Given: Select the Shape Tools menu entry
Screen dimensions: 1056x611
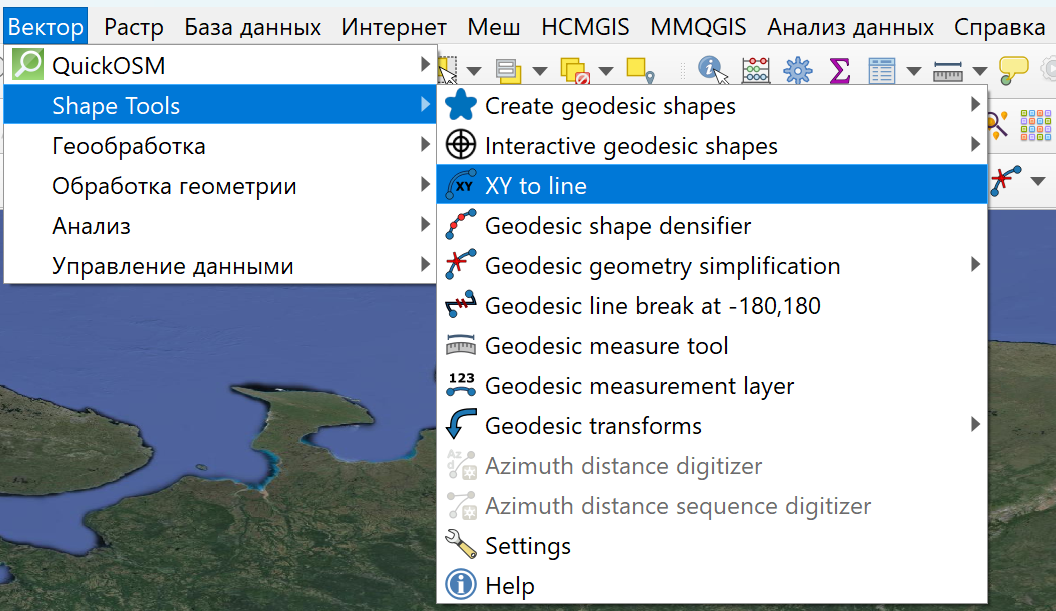Looking at the screenshot, I should coord(220,105).
